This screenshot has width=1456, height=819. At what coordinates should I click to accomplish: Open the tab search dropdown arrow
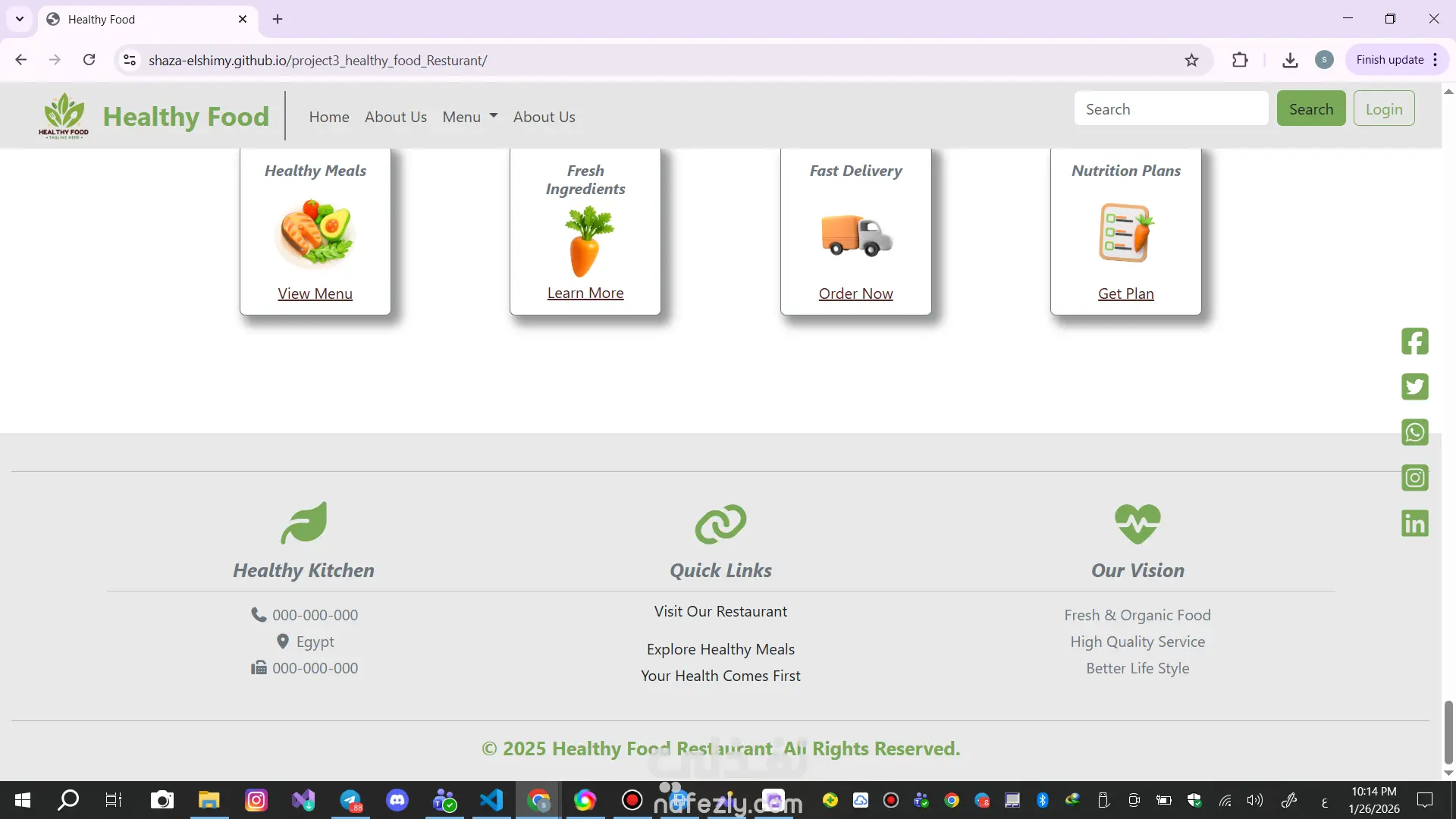click(x=20, y=19)
